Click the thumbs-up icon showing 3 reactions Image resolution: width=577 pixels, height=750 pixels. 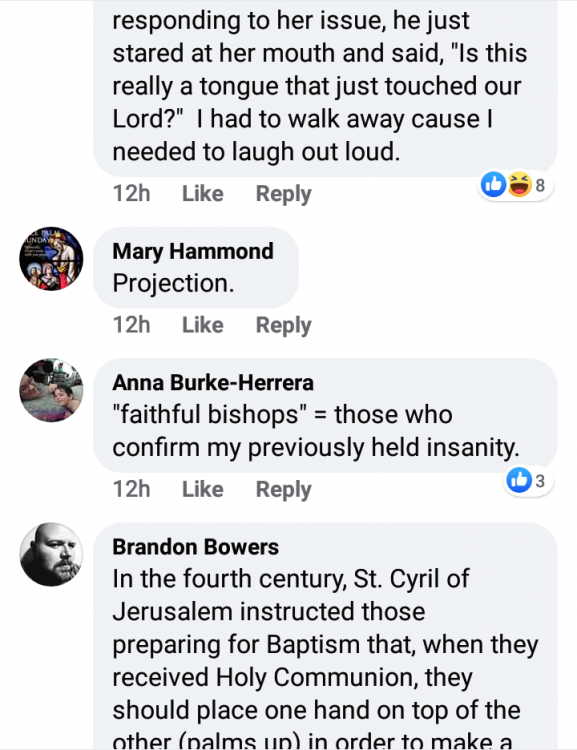[x=519, y=480]
